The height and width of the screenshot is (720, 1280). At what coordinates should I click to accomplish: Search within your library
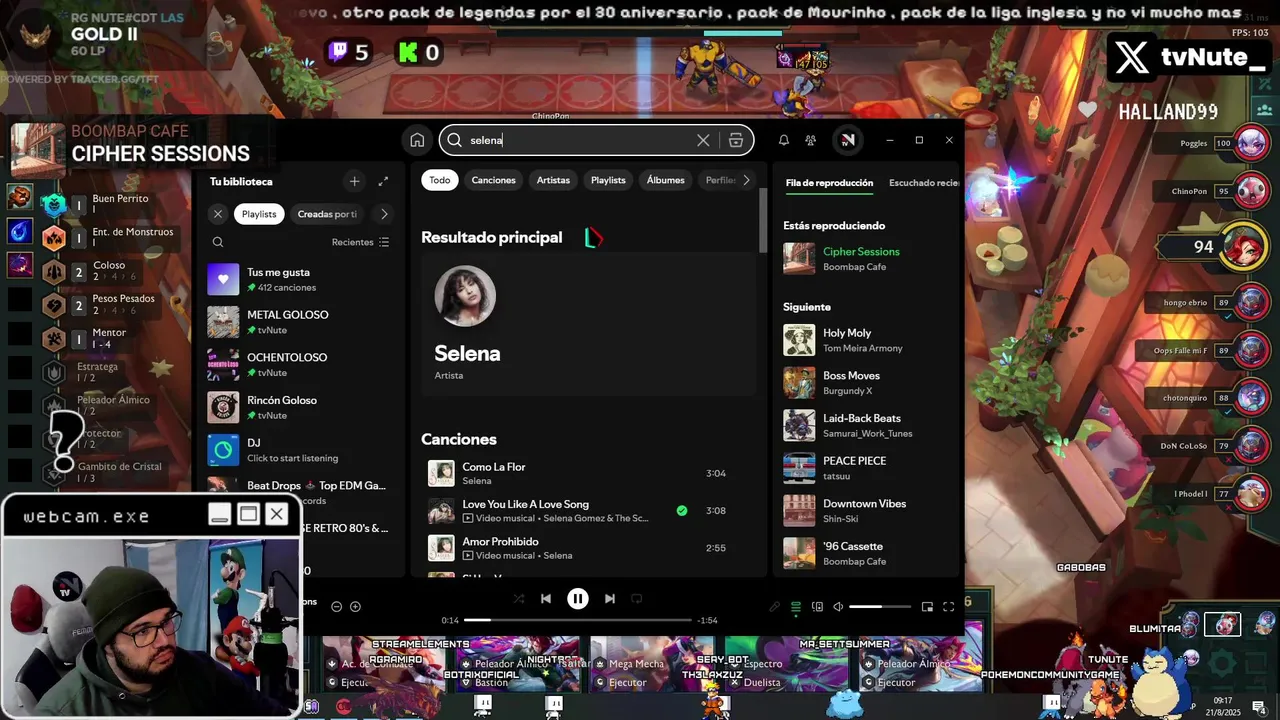[218, 242]
